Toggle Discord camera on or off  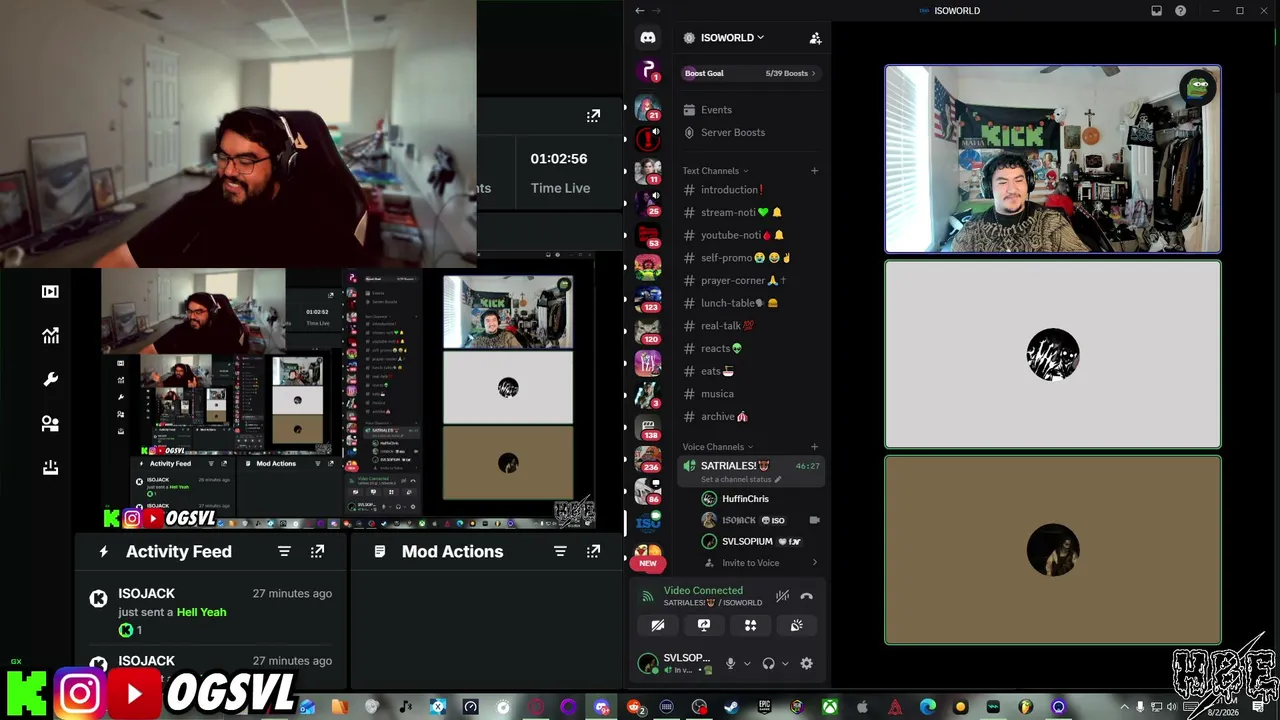point(657,625)
